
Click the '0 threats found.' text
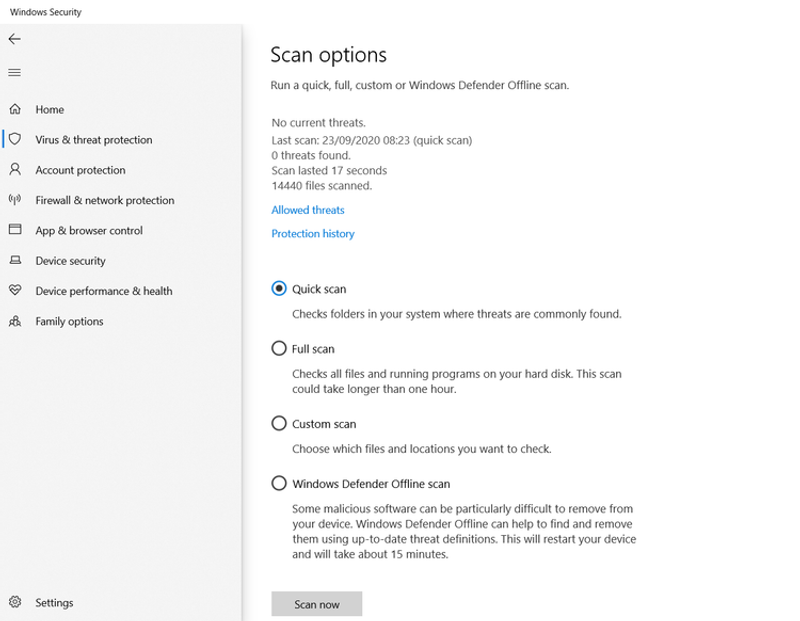pyautogui.click(x=311, y=155)
